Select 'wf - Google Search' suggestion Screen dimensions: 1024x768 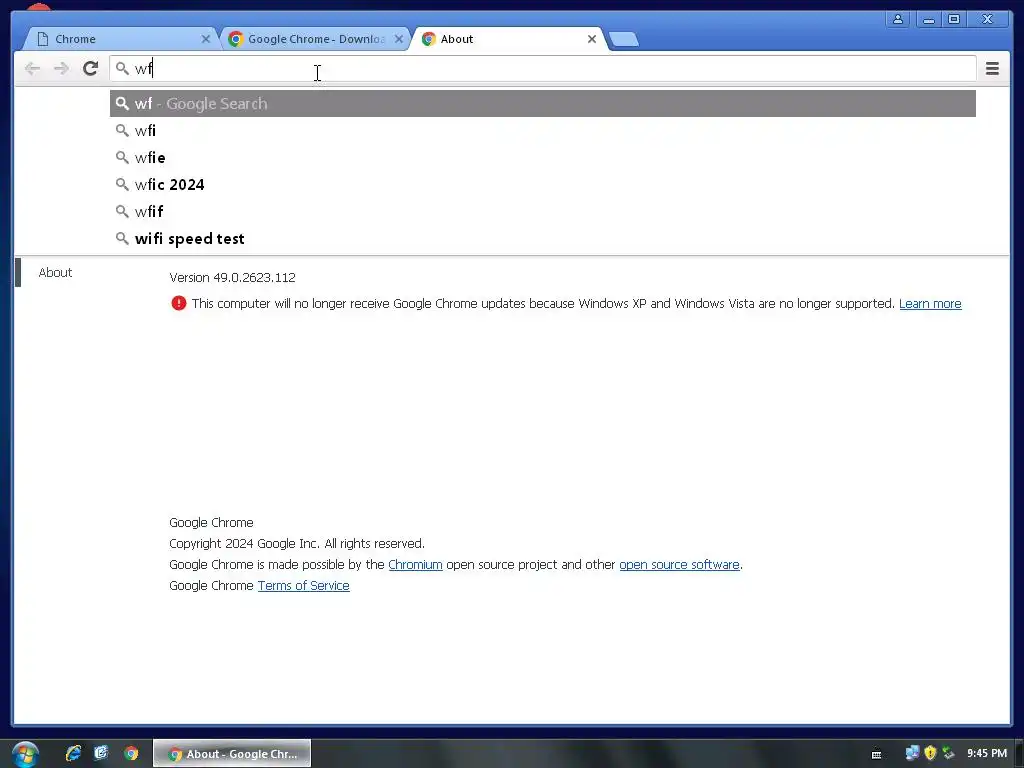click(x=543, y=104)
